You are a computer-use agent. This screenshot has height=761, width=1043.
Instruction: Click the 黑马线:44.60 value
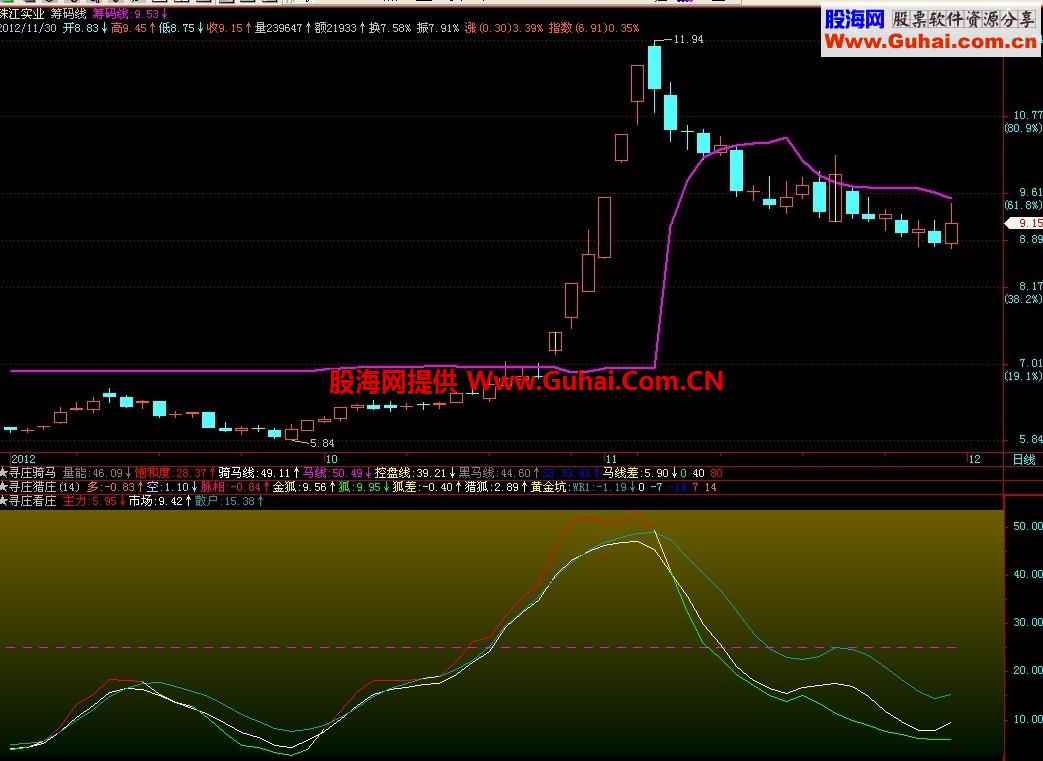click(x=499, y=473)
